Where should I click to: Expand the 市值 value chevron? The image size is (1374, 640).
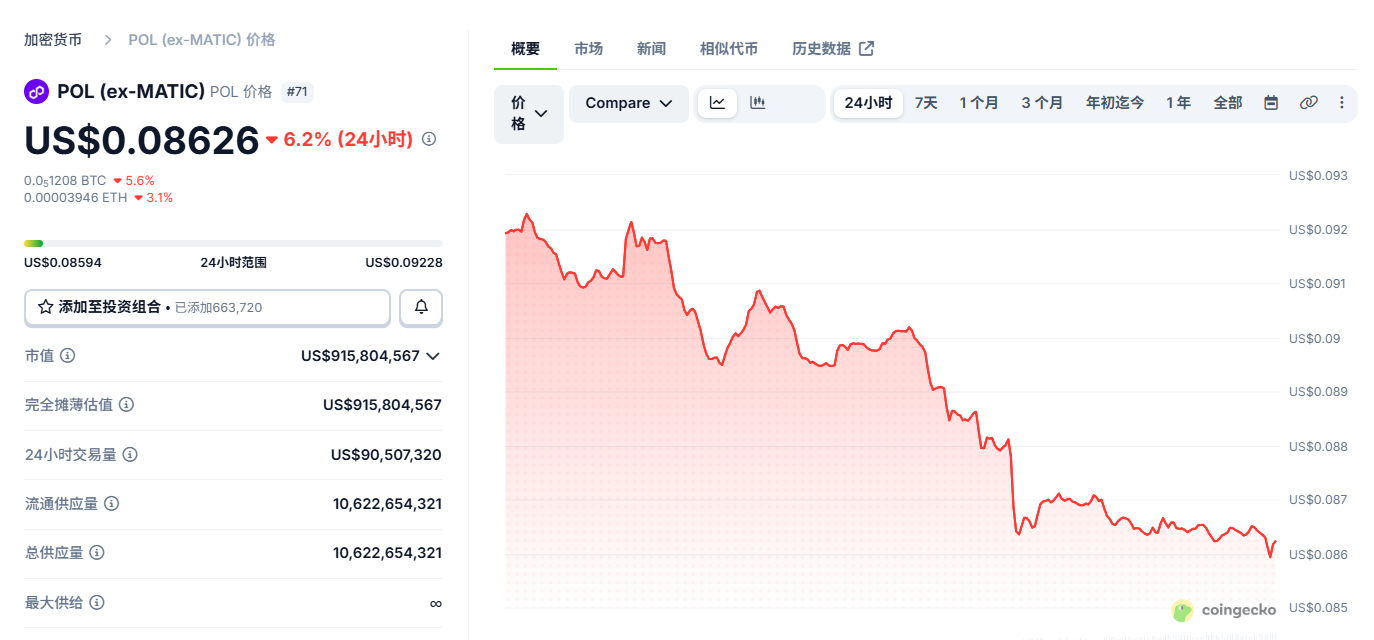click(433, 356)
